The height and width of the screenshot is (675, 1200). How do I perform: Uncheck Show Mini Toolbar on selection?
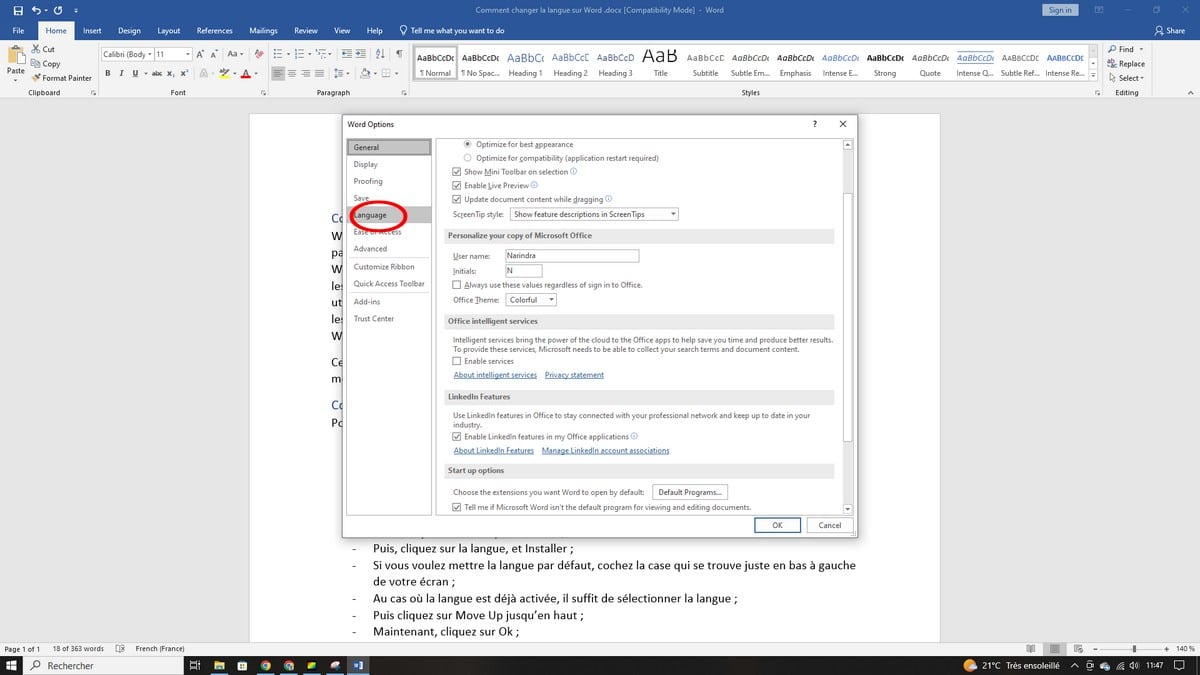[x=457, y=172]
